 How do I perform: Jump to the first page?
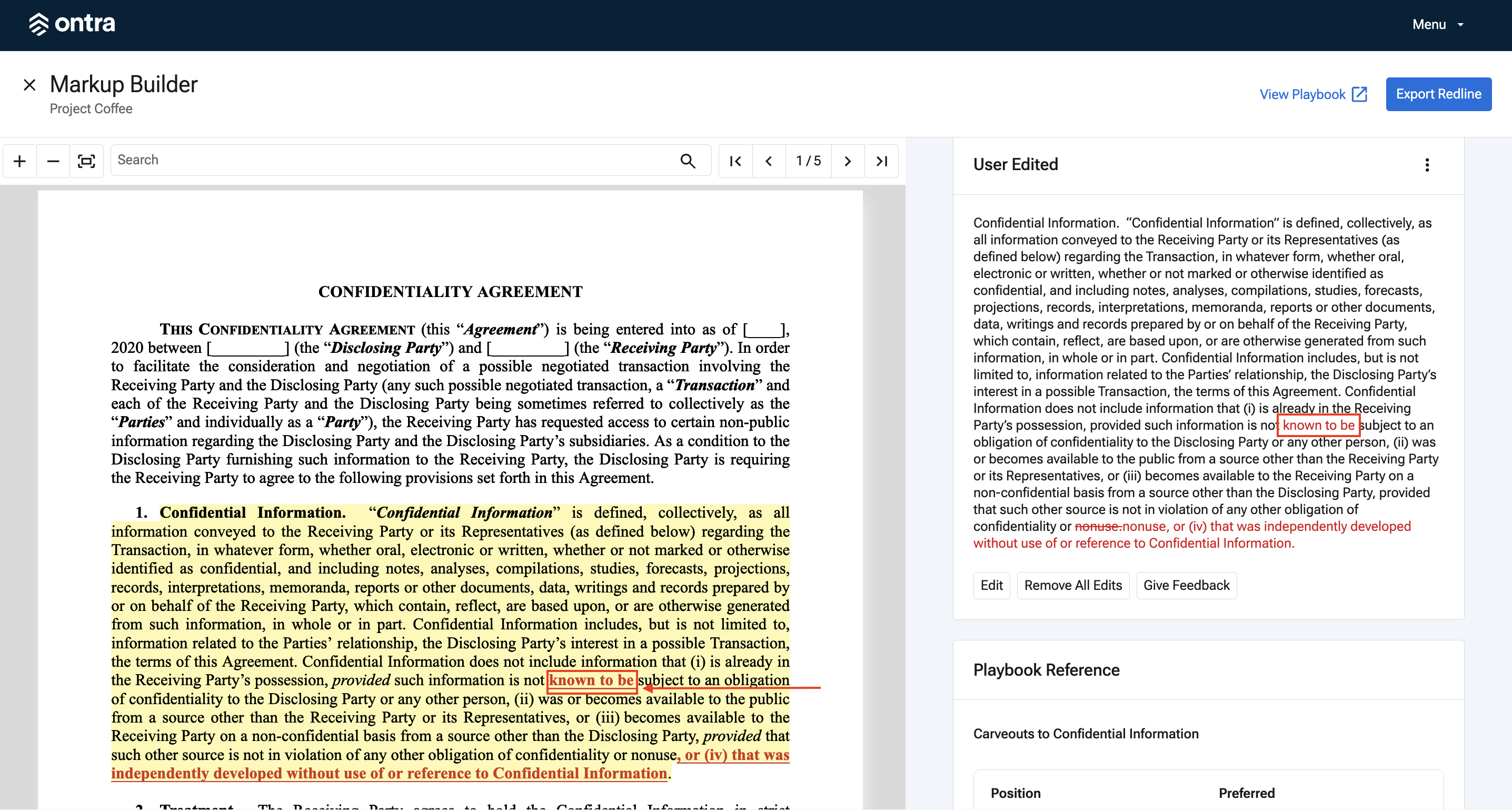click(735, 161)
